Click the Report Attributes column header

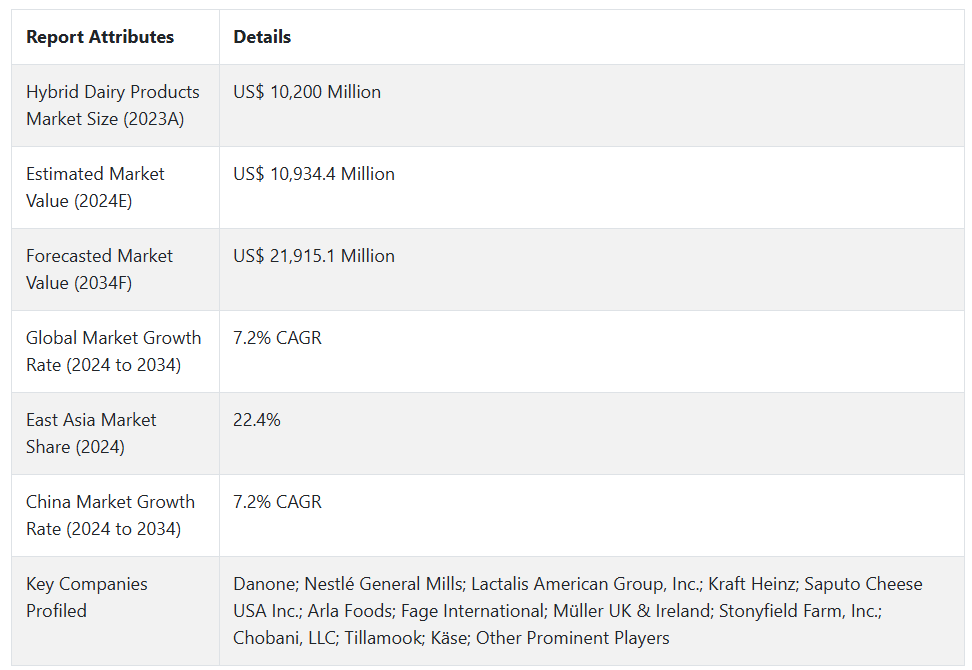pyautogui.click(x=100, y=37)
